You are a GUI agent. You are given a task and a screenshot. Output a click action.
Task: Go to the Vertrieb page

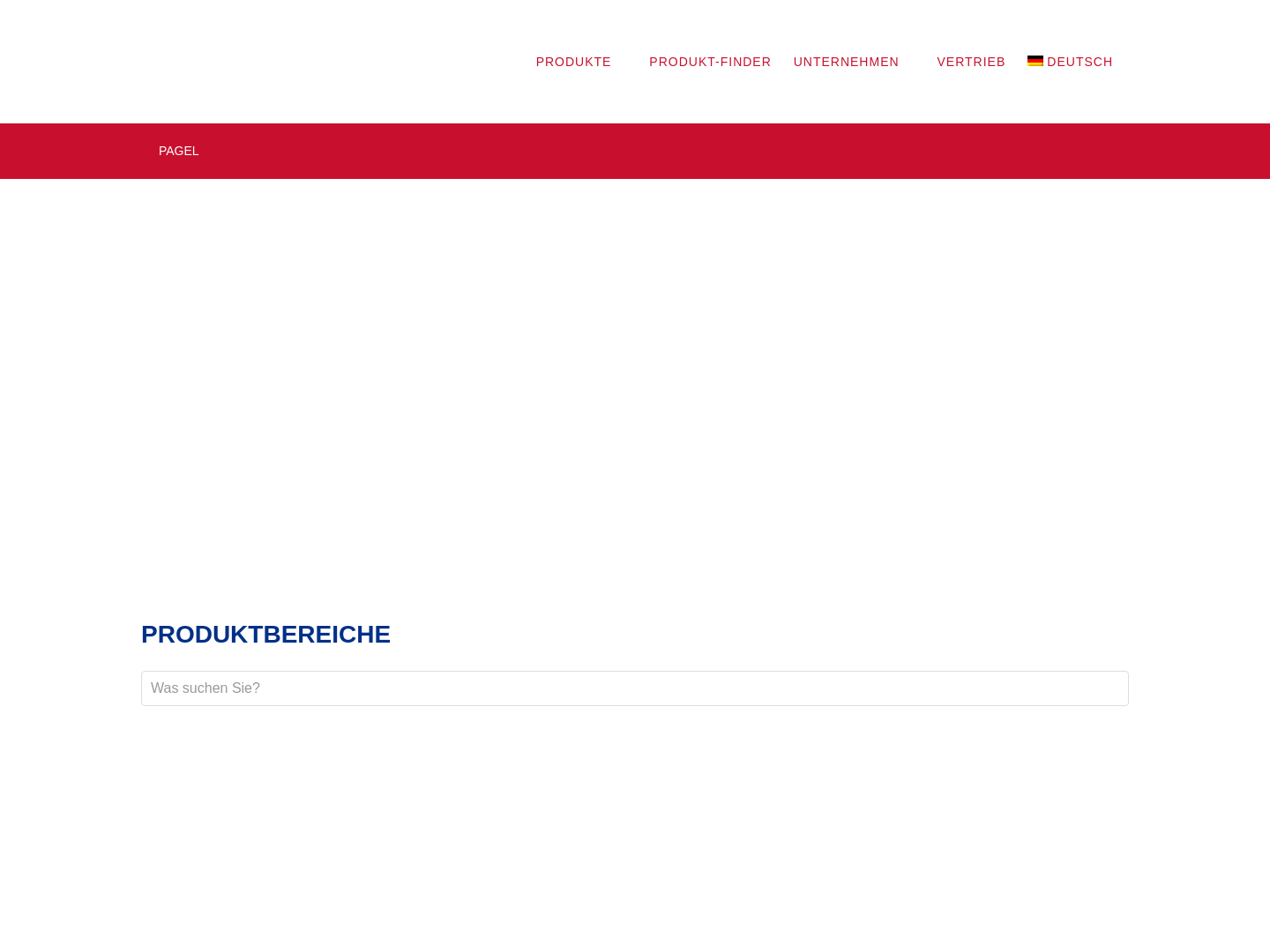coord(971,62)
